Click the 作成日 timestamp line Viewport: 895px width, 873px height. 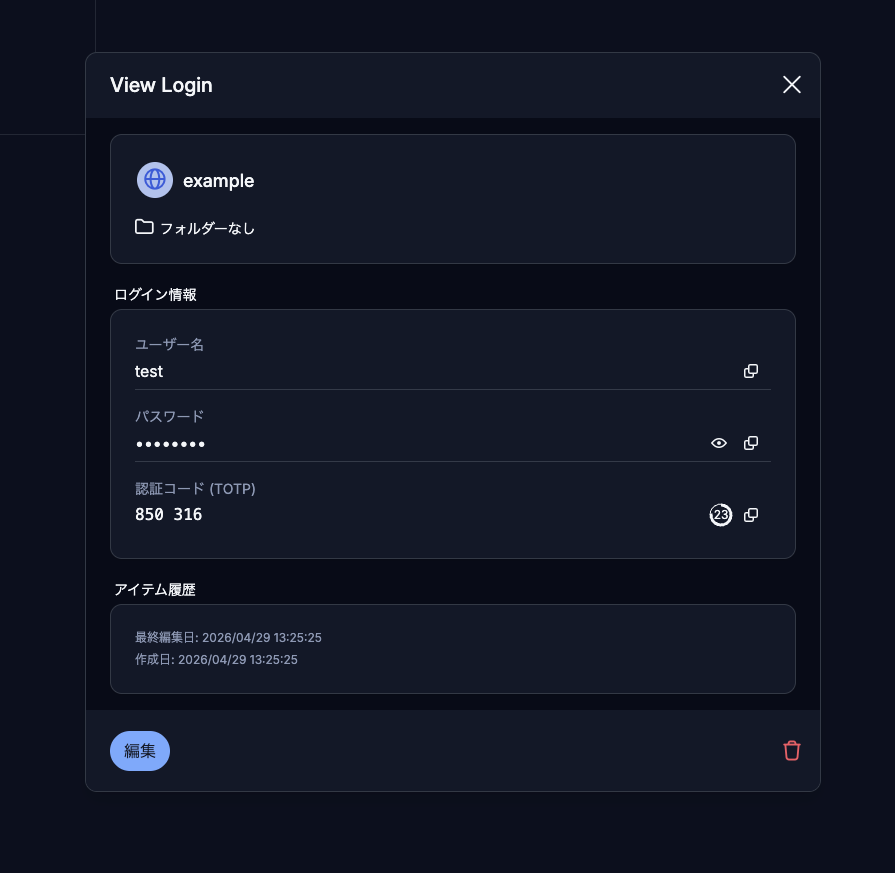216,660
